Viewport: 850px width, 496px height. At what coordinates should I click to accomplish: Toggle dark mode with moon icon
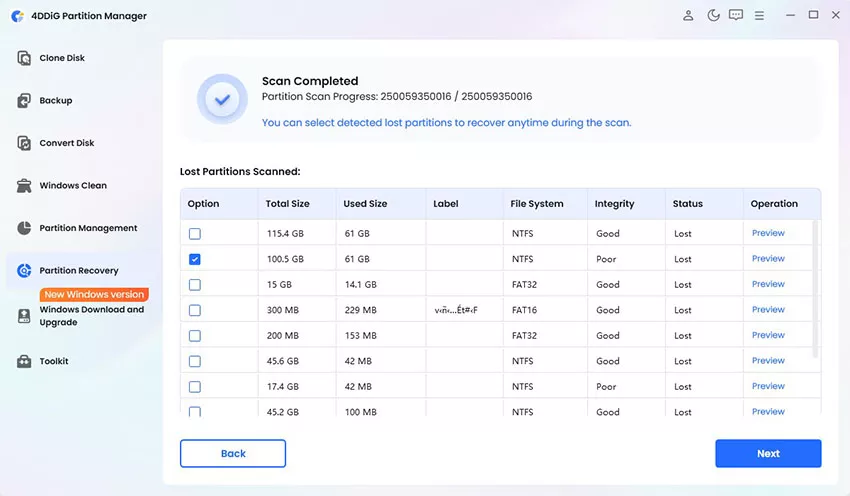point(713,16)
